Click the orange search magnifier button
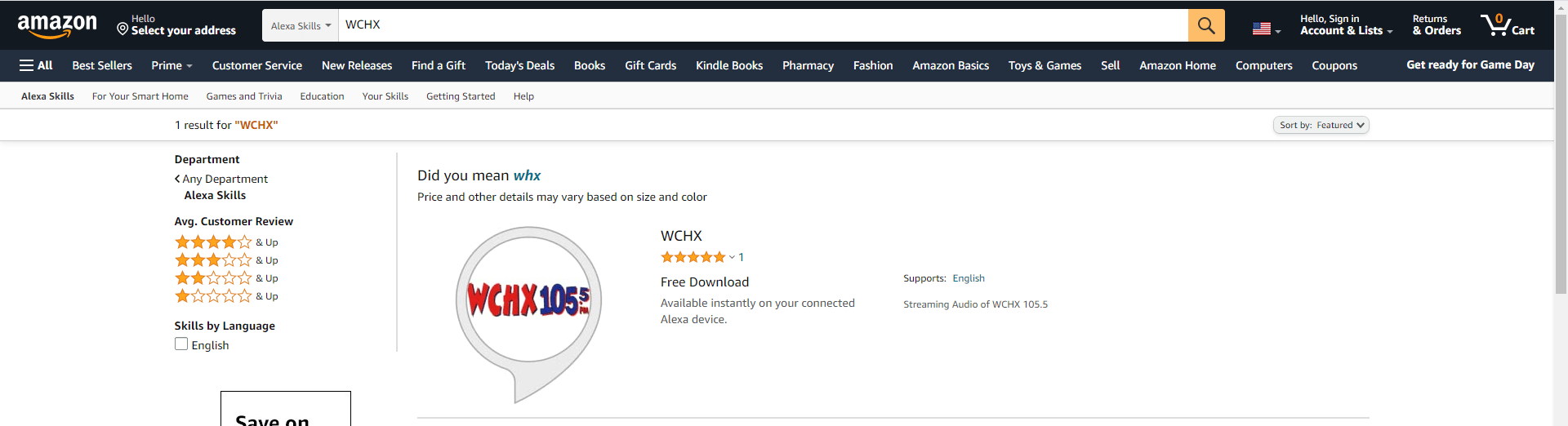The width and height of the screenshot is (1568, 426). [x=1206, y=25]
